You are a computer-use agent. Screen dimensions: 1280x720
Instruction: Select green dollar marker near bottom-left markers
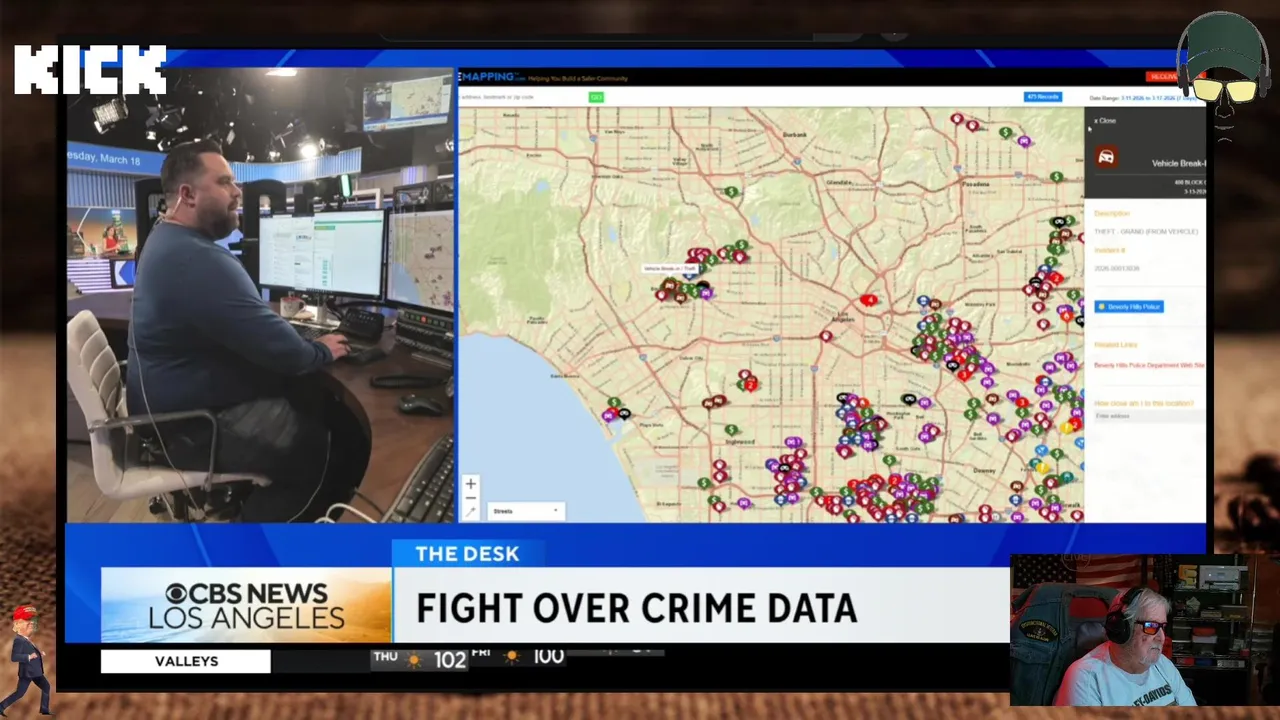(x=704, y=483)
